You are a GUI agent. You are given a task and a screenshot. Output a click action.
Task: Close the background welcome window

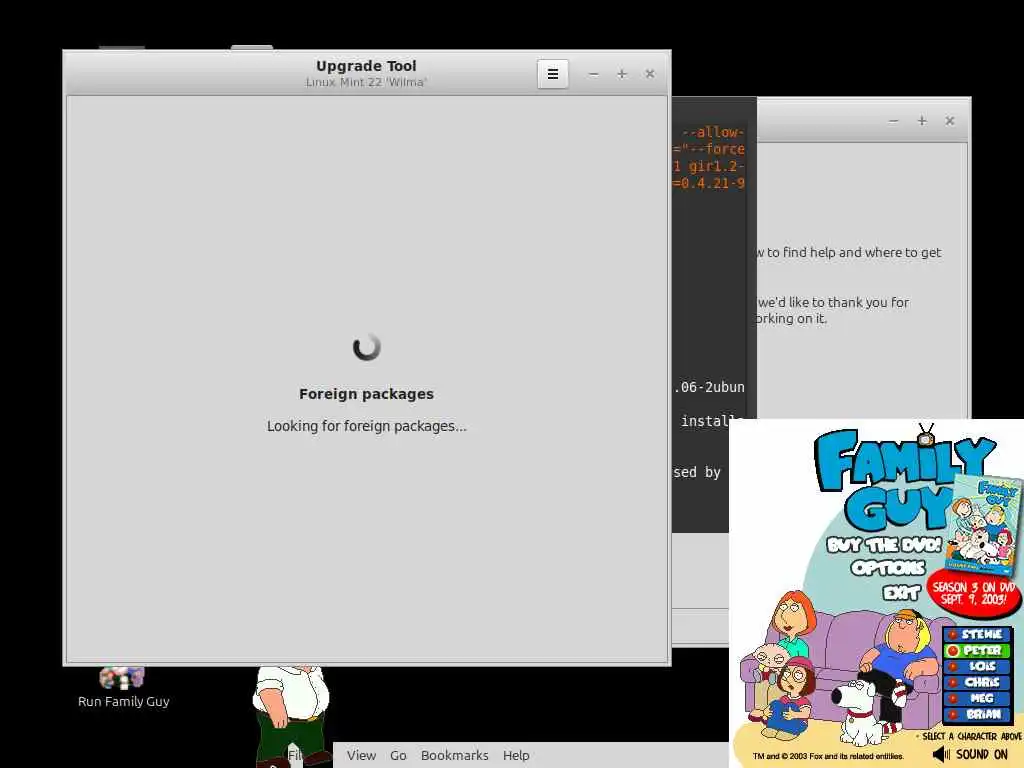click(950, 121)
